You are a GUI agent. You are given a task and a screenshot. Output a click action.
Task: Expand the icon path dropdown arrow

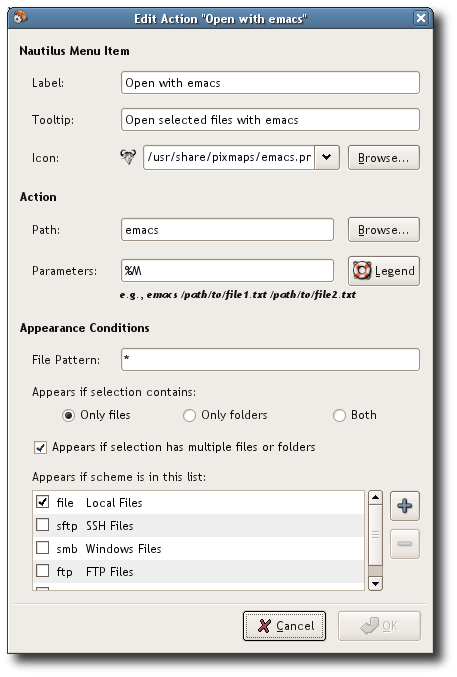pyautogui.click(x=327, y=157)
